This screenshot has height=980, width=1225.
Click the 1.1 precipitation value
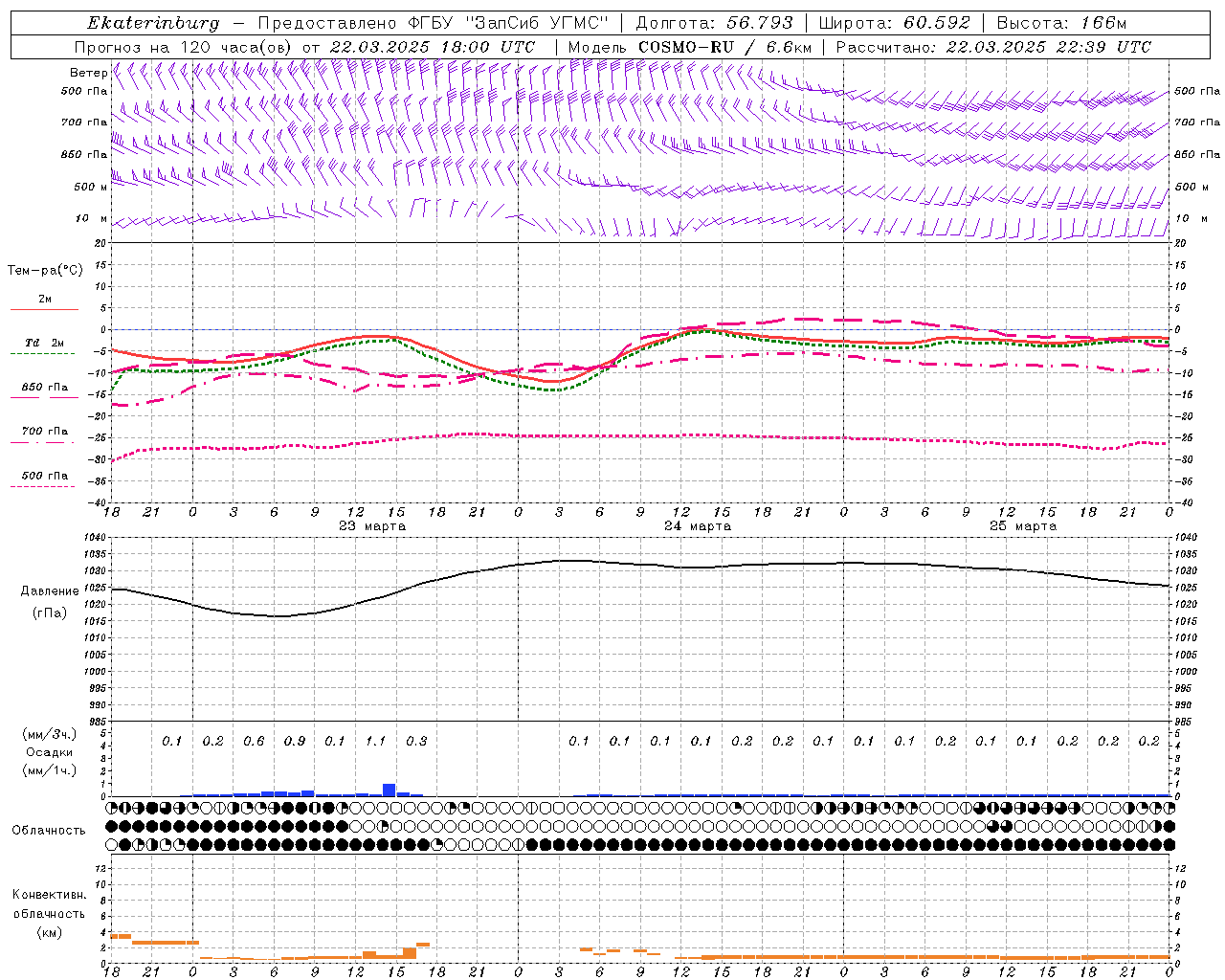[375, 742]
